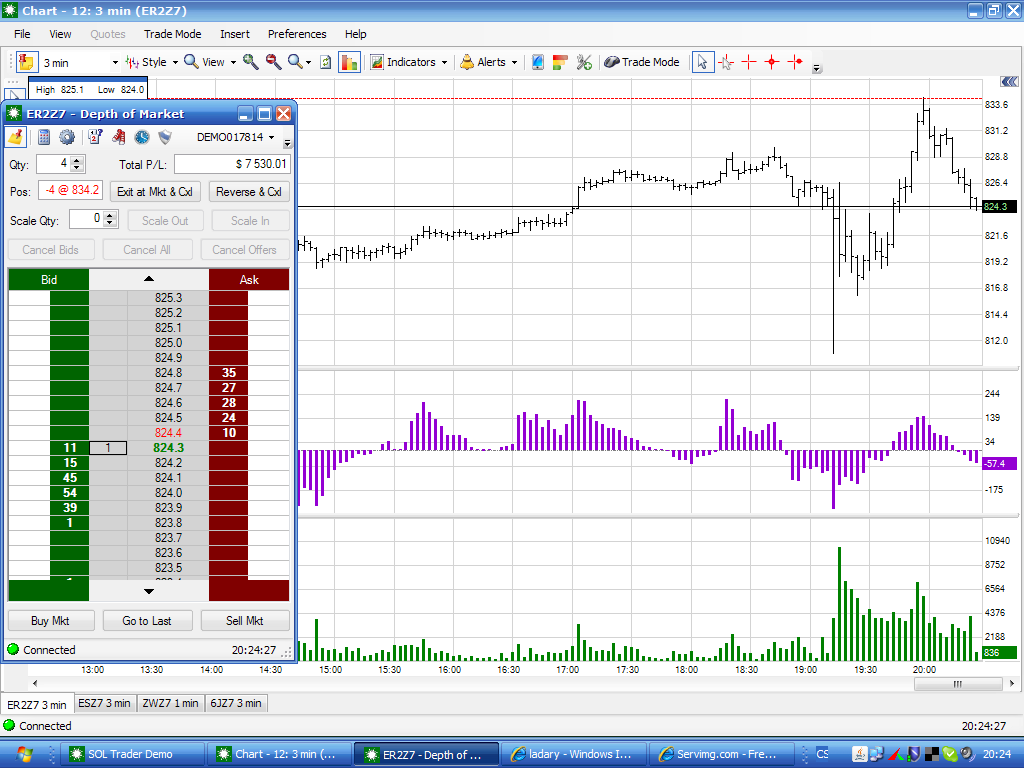This screenshot has width=1024, height=768.
Task: Select the red crosshair with center dot
Action: pos(772,62)
